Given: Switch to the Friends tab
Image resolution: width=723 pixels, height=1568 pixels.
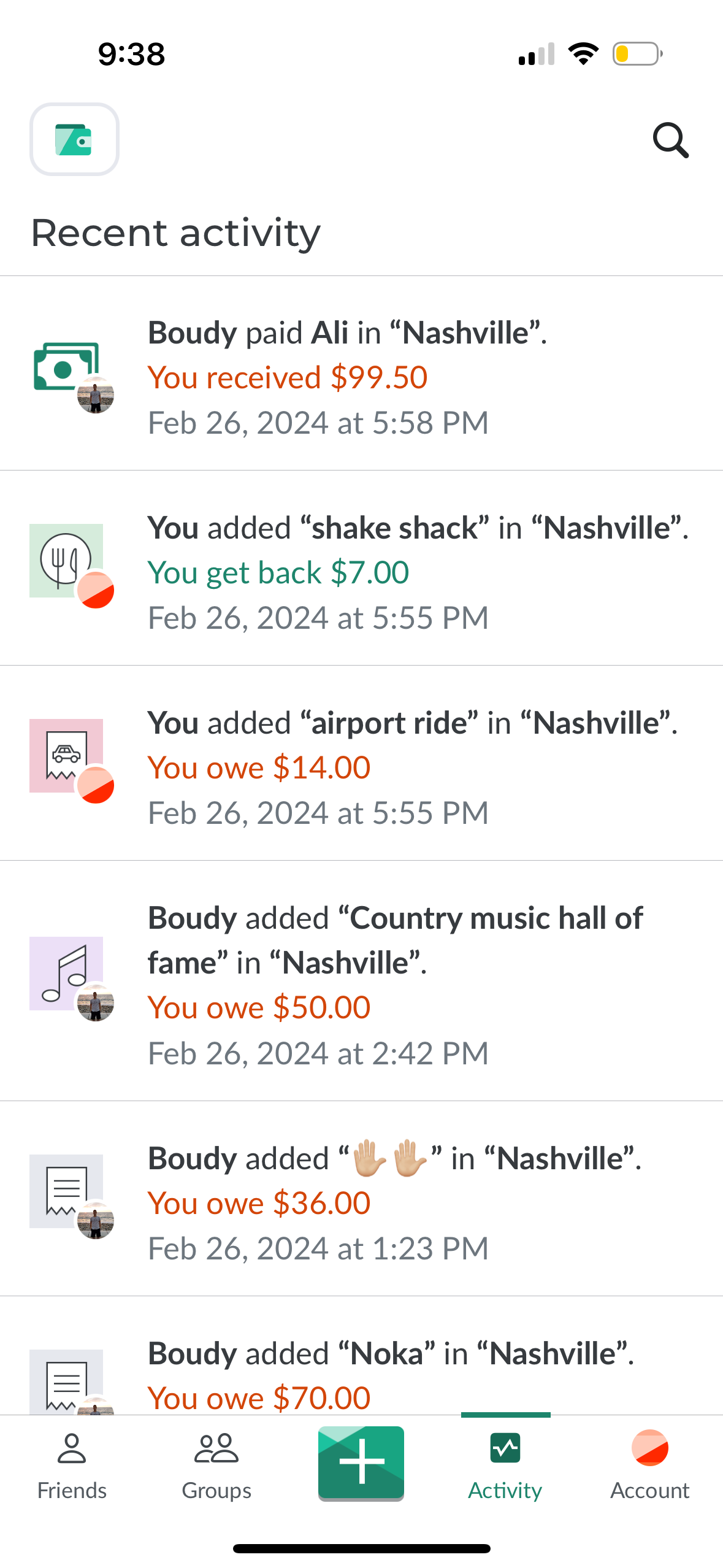Looking at the screenshot, I should 72,1465.
